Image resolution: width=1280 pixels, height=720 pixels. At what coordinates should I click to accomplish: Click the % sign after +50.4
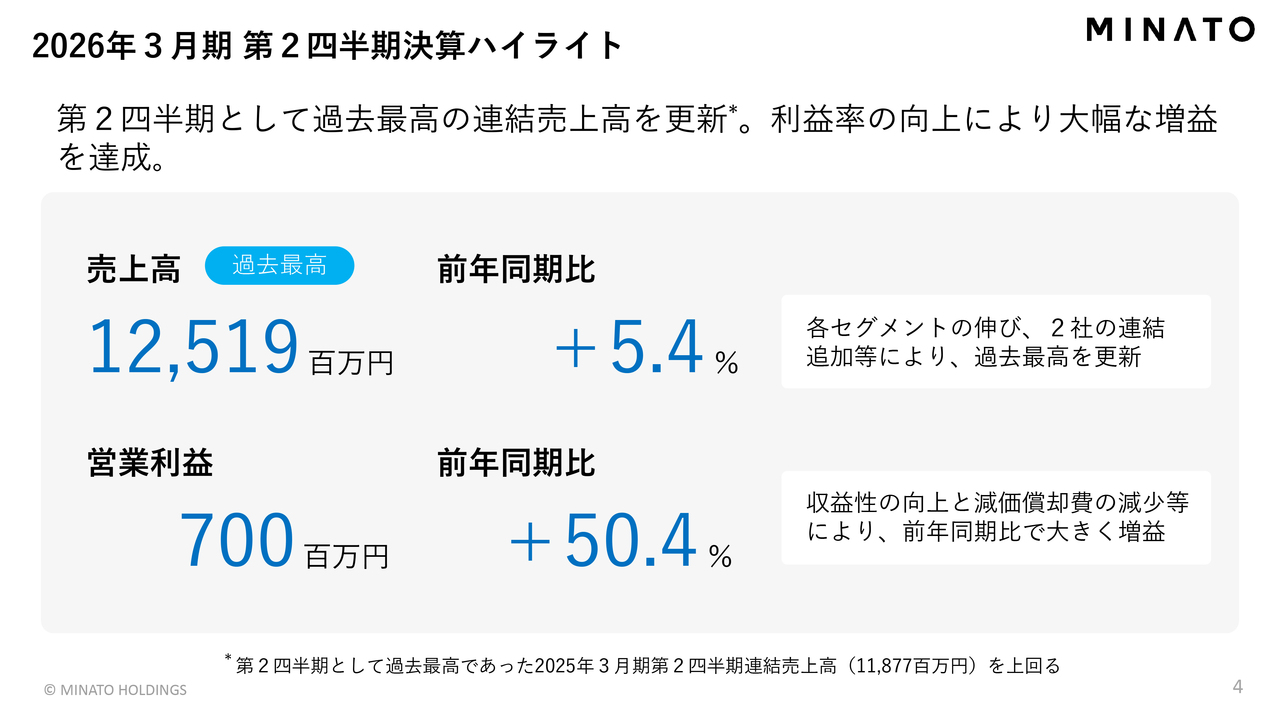(720, 557)
